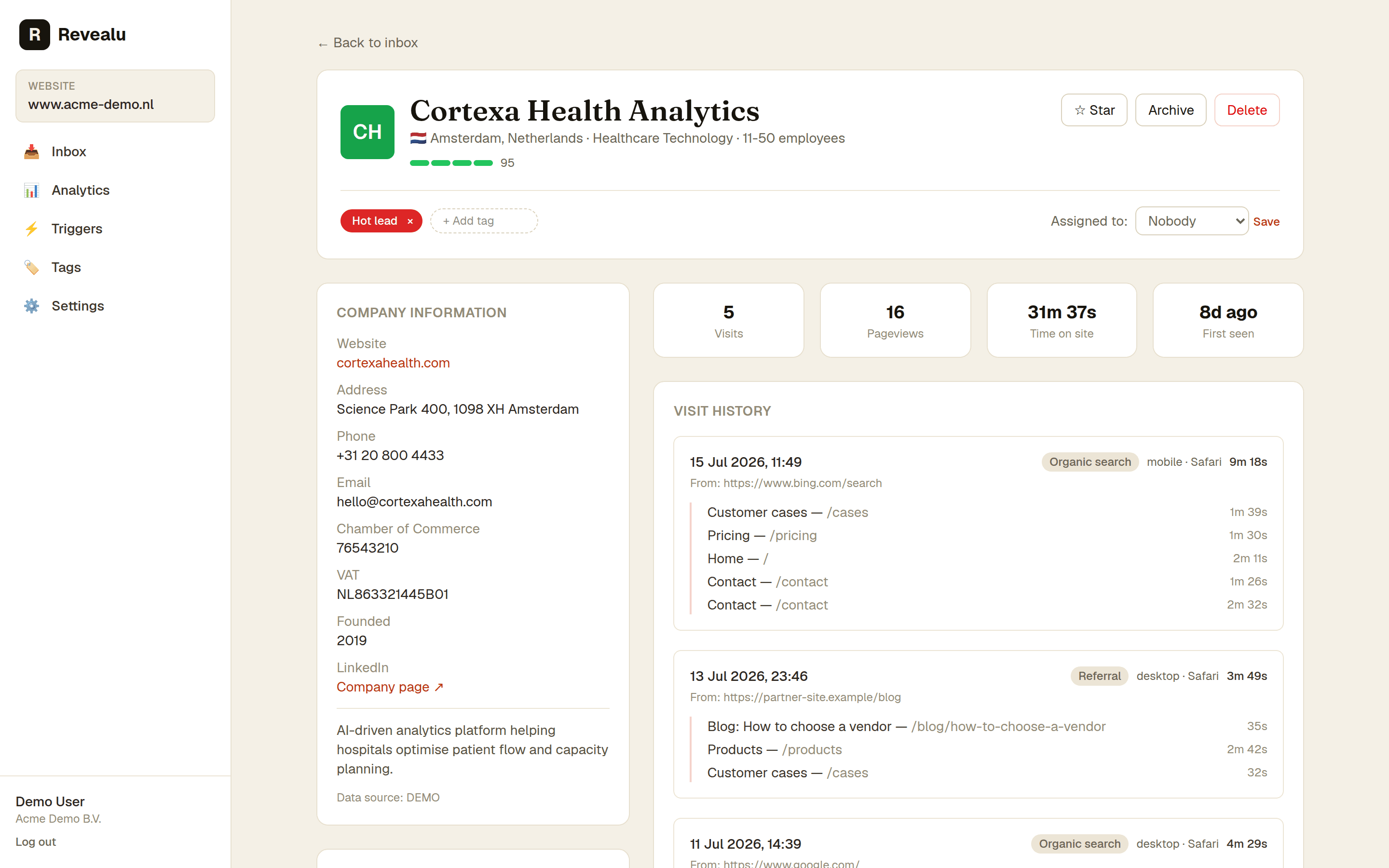Select the www.acme-demo.nl website switcher
The width and height of the screenshot is (1389, 868).
[115, 96]
